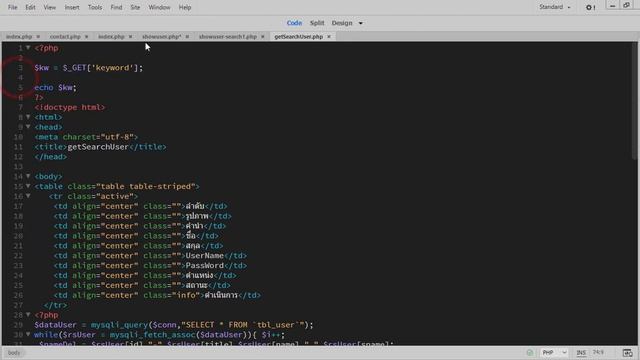Open the Standard workspace dropdown
The width and height of the screenshot is (640, 360).
pyautogui.click(x=555, y=7)
